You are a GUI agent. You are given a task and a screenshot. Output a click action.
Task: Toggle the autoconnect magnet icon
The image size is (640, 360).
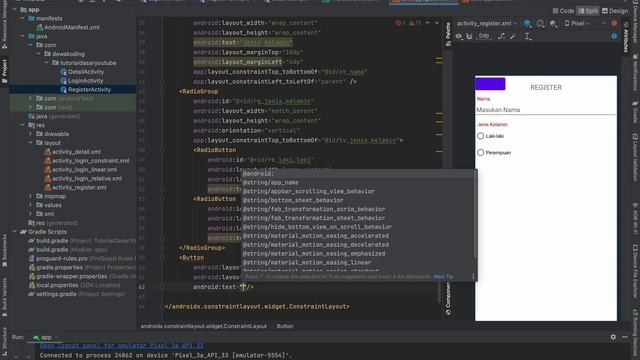coord(469,36)
